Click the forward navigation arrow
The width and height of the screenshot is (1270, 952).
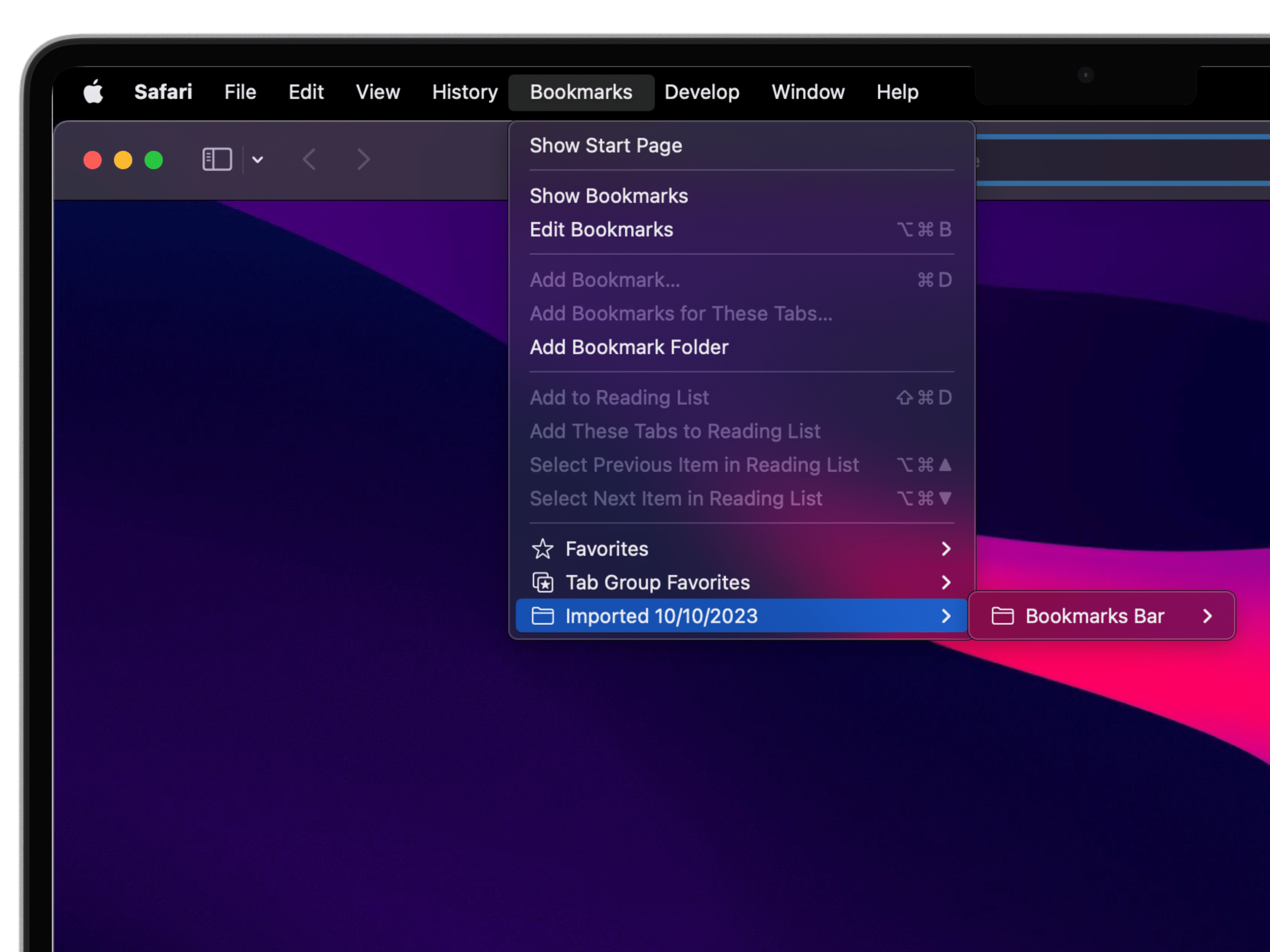pyautogui.click(x=363, y=160)
